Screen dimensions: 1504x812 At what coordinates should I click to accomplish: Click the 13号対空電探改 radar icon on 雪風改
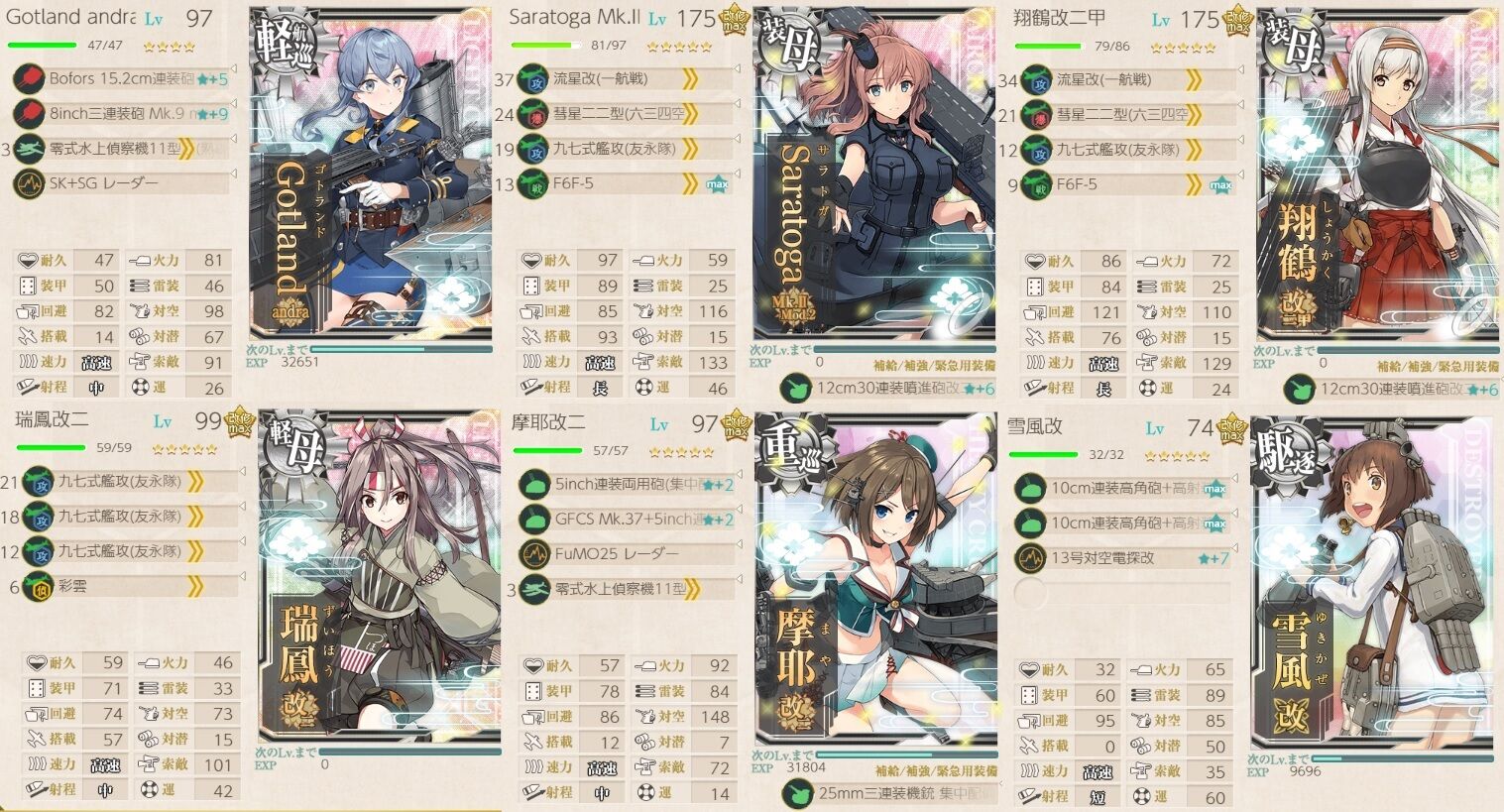pyautogui.click(x=1031, y=558)
